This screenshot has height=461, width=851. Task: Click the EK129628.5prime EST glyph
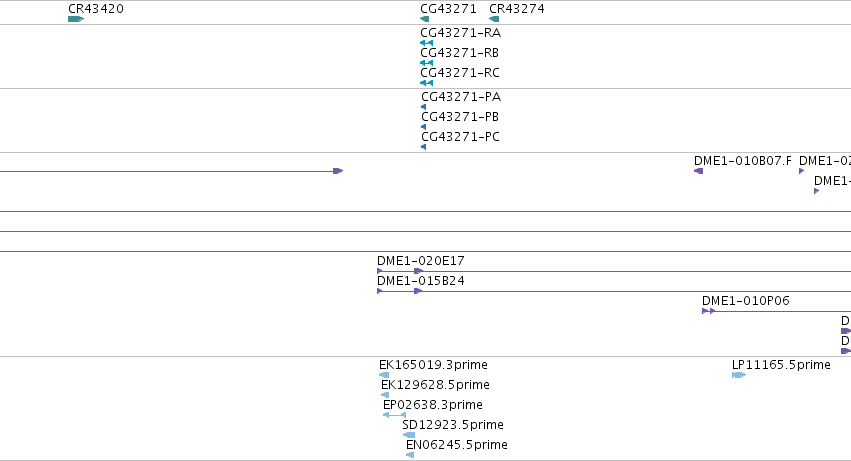(x=385, y=395)
